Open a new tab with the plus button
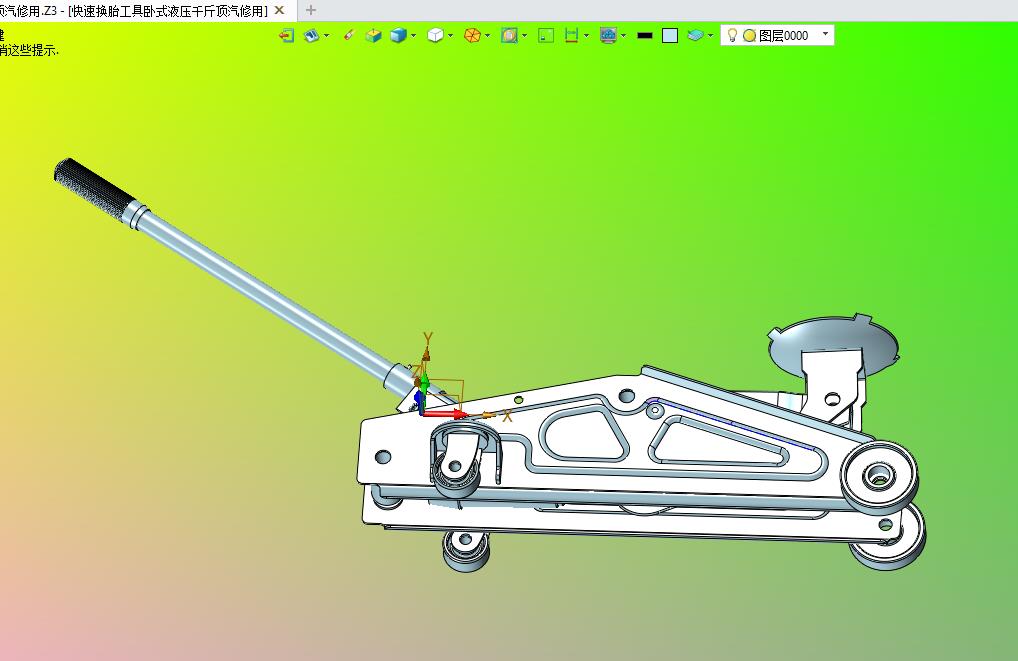The image size is (1018, 661). [x=310, y=10]
